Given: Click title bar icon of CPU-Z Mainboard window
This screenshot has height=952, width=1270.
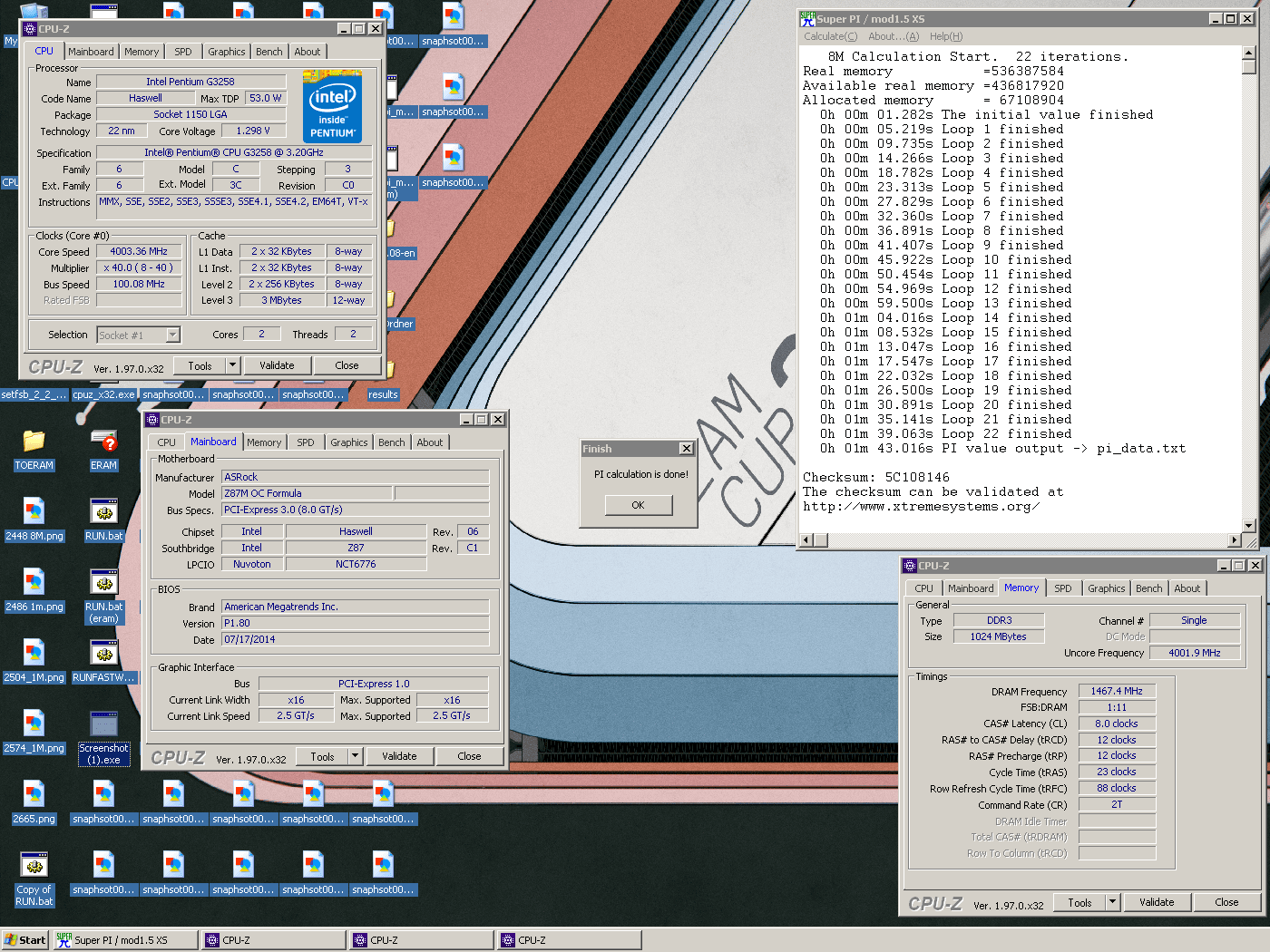Looking at the screenshot, I should pyautogui.click(x=152, y=420).
